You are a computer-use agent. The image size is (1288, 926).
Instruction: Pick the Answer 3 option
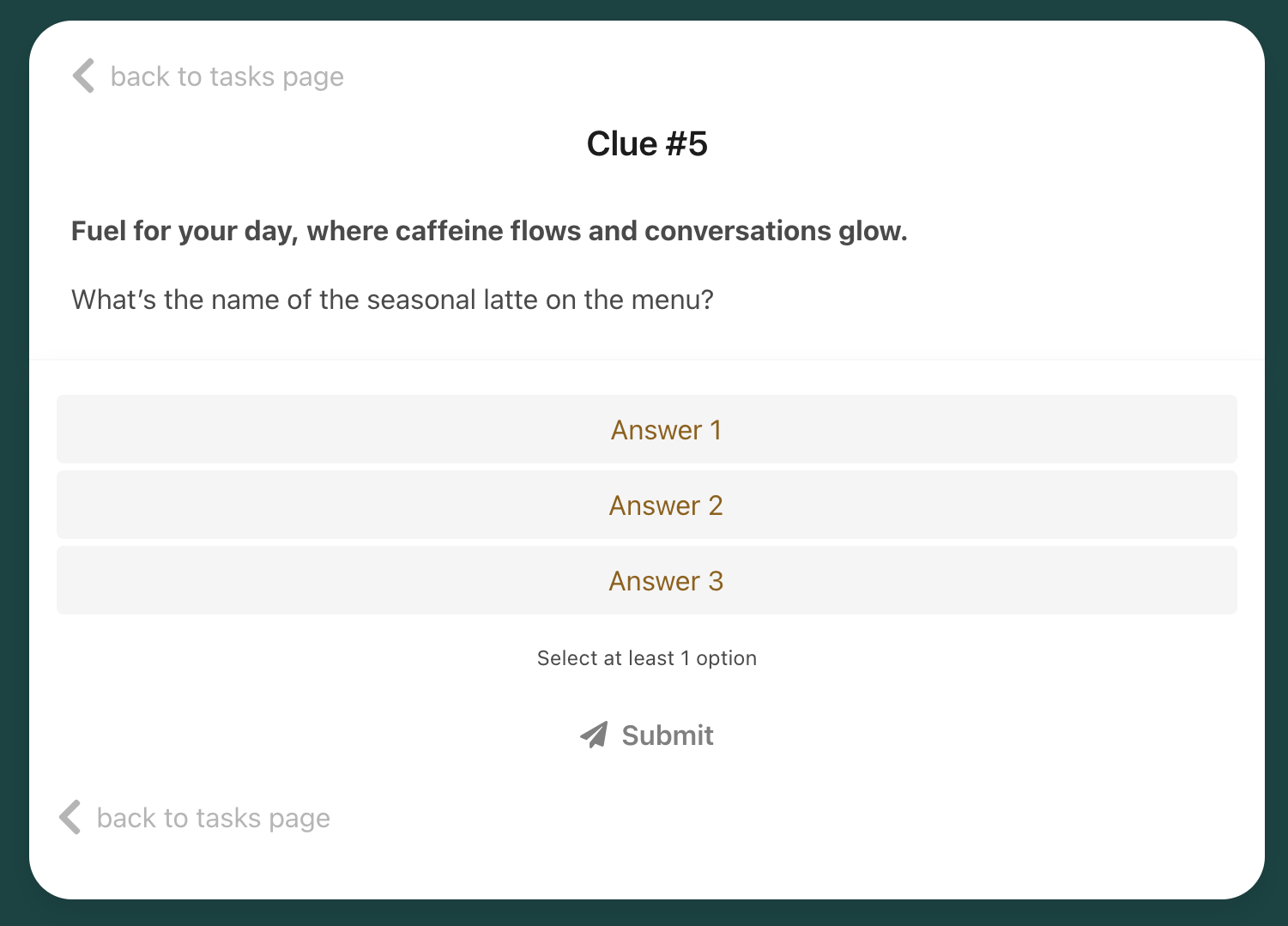point(647,580)
